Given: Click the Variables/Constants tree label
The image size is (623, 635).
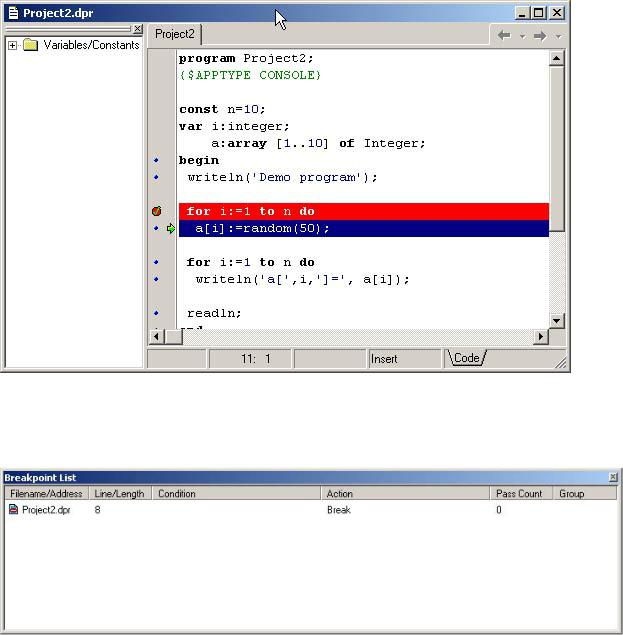Looking at the screenshot, I should tap(91, 45).
